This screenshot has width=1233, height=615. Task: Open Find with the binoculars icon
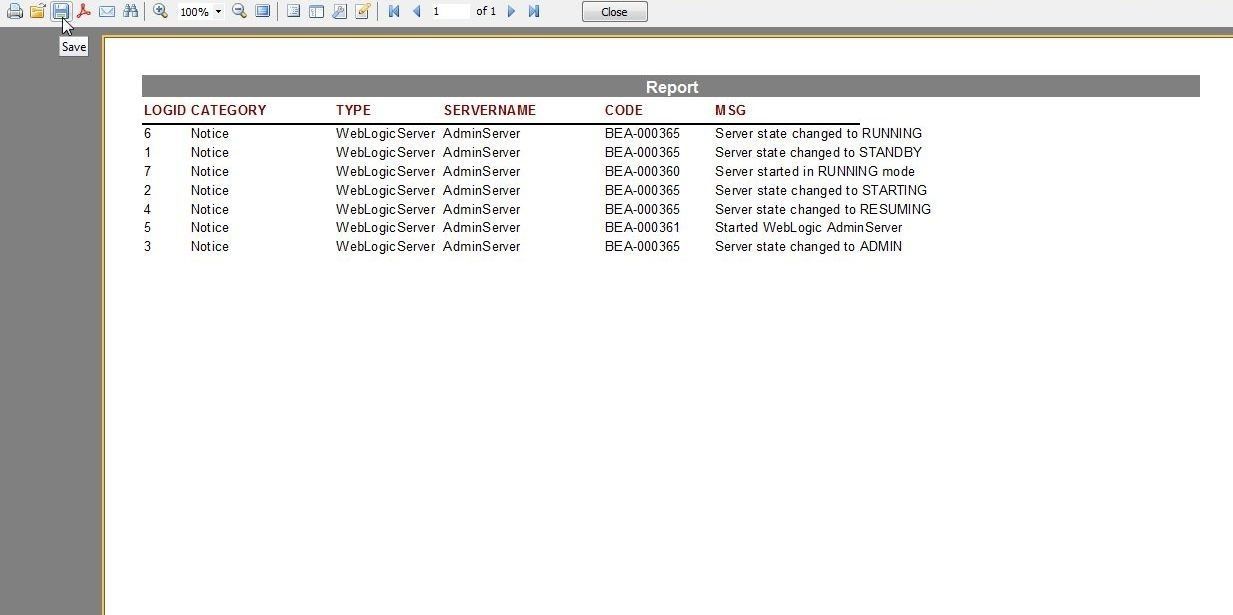pyautogui.click(x=130, y=12)
